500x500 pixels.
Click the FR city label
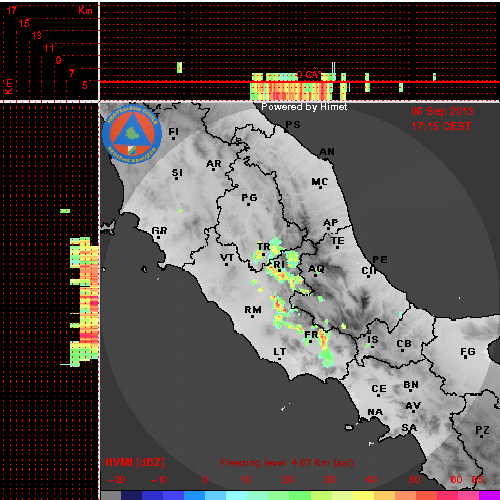click(x=311, y=334)
